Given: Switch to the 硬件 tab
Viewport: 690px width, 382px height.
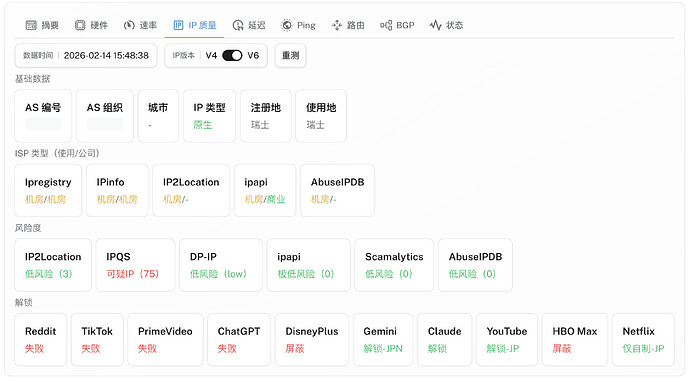Looking at the screenshot, I should (x=91, y=25).
